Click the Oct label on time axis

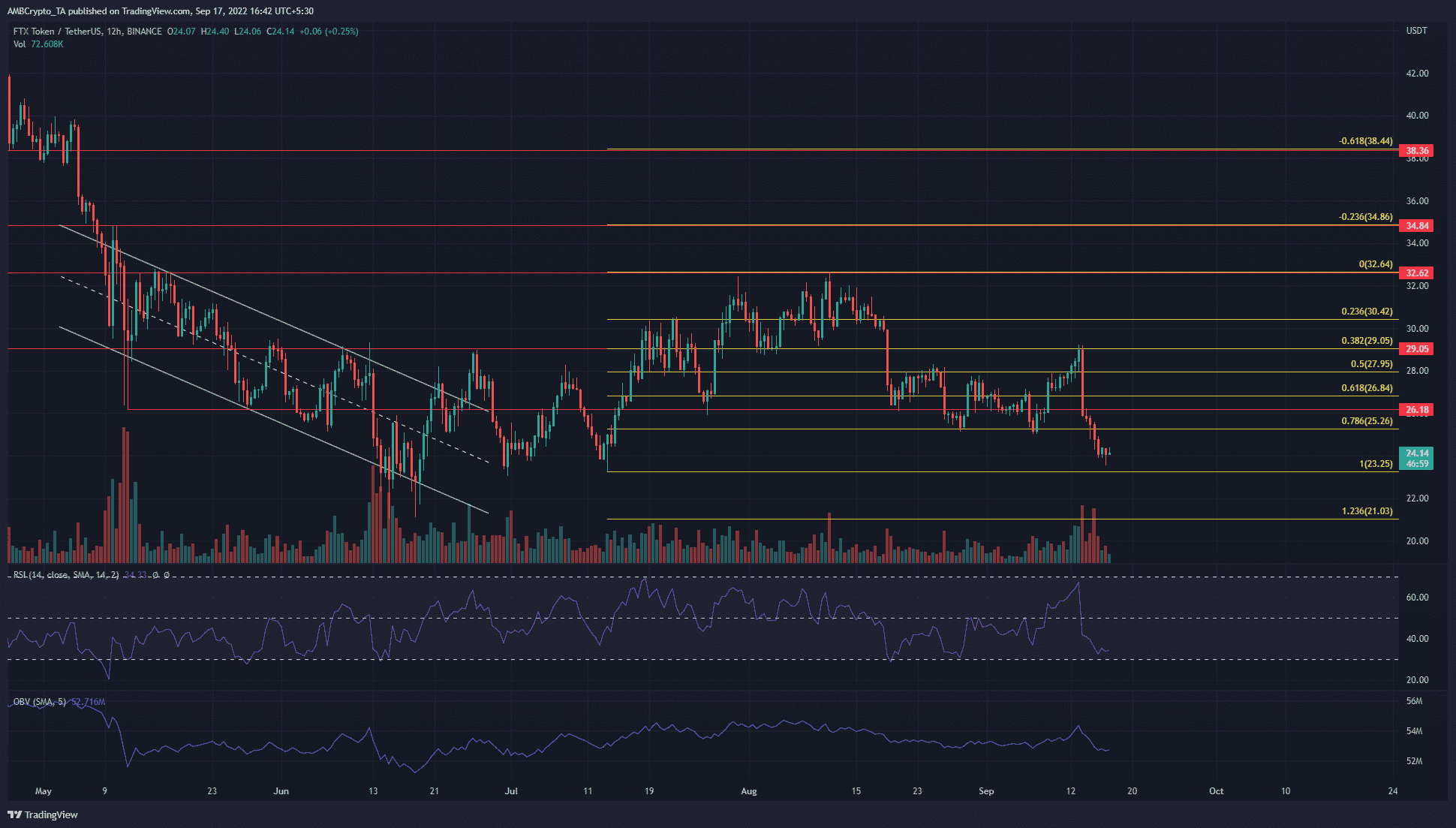1216,791
